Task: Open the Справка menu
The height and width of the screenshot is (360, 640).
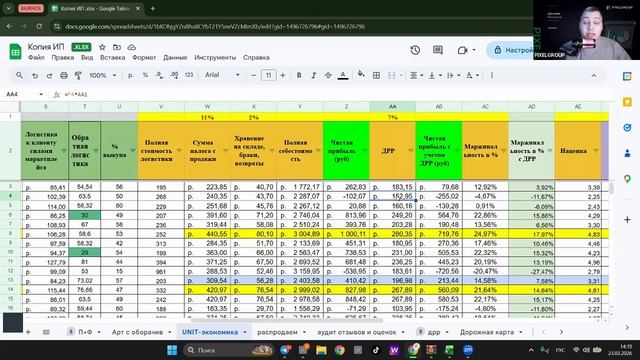Action: pyautogui.click(x=256, y=58)
